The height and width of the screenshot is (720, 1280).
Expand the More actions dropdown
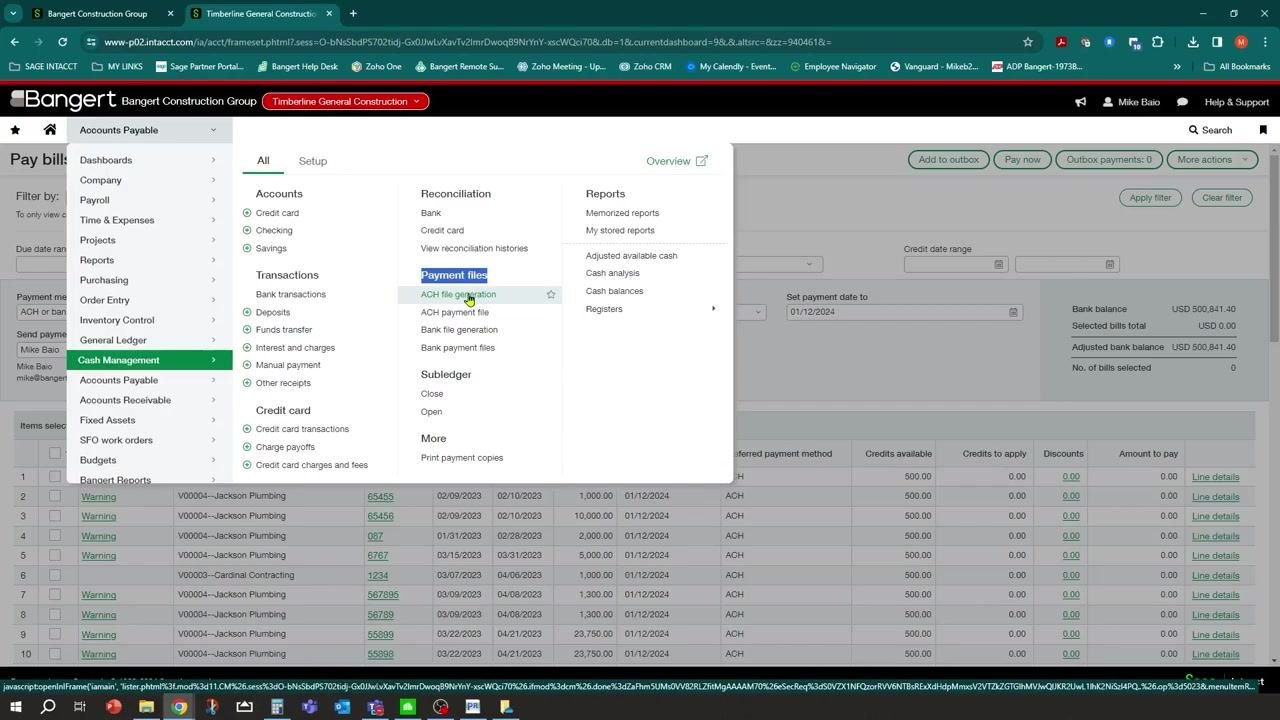click(x=1212, y=160)
